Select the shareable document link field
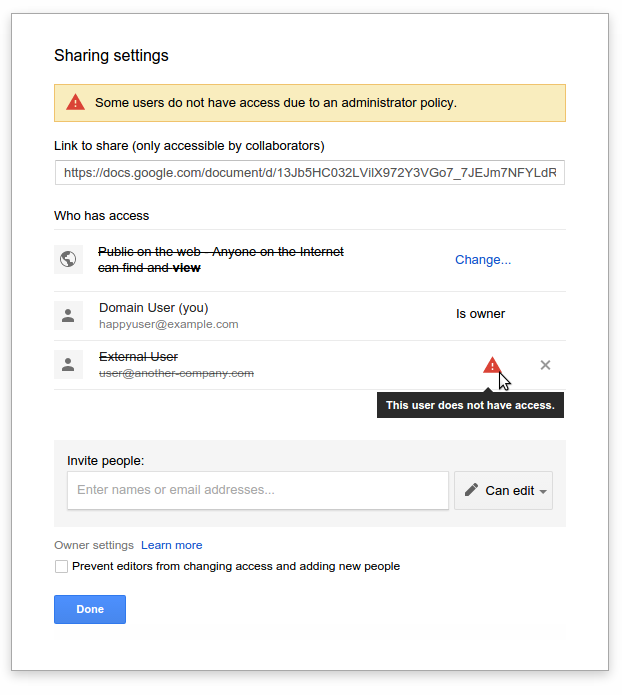 pyautogui.click(x=310, y=173)
